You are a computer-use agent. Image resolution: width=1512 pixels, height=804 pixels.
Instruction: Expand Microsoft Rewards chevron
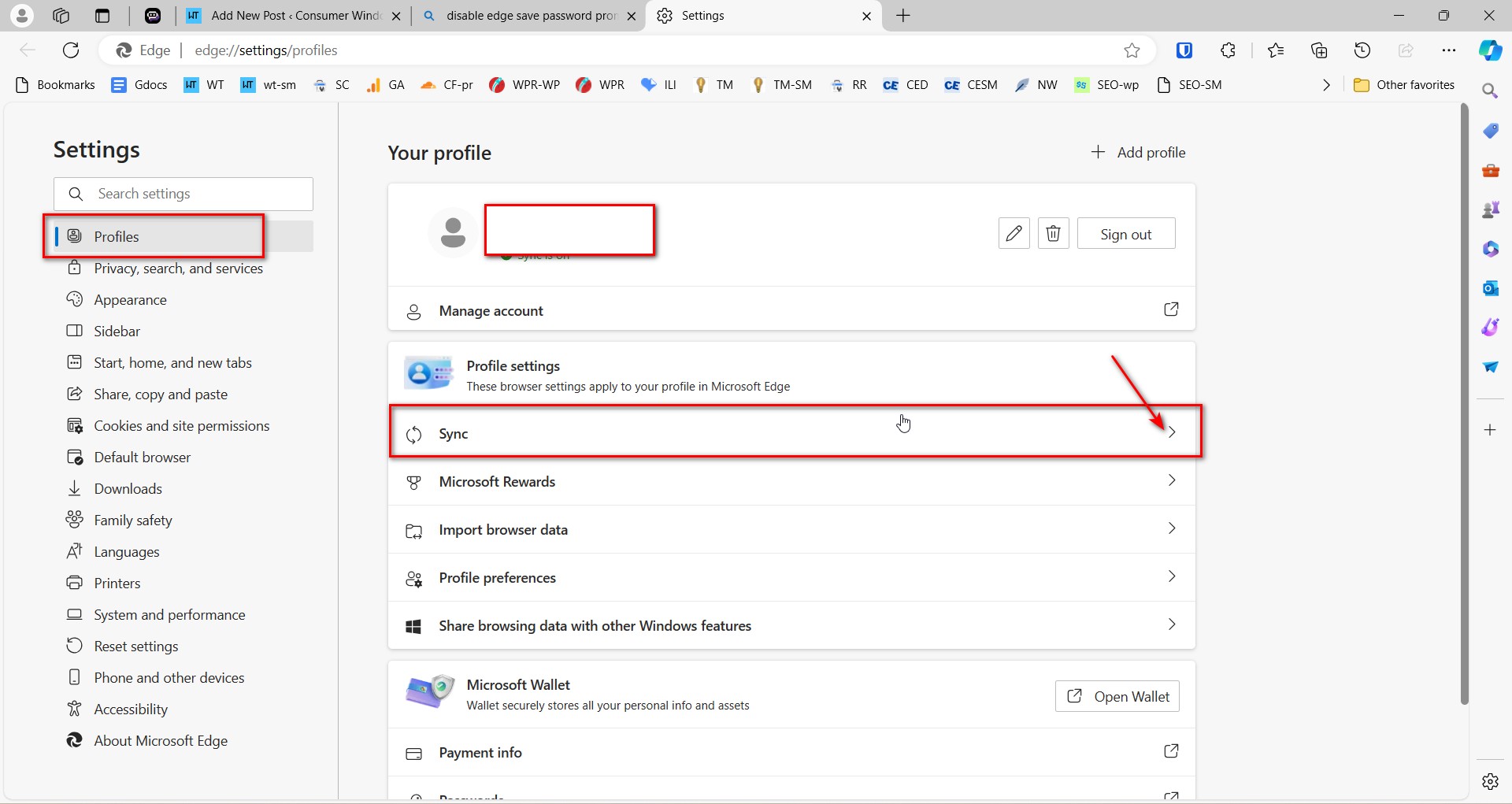tap(1172, 480)
